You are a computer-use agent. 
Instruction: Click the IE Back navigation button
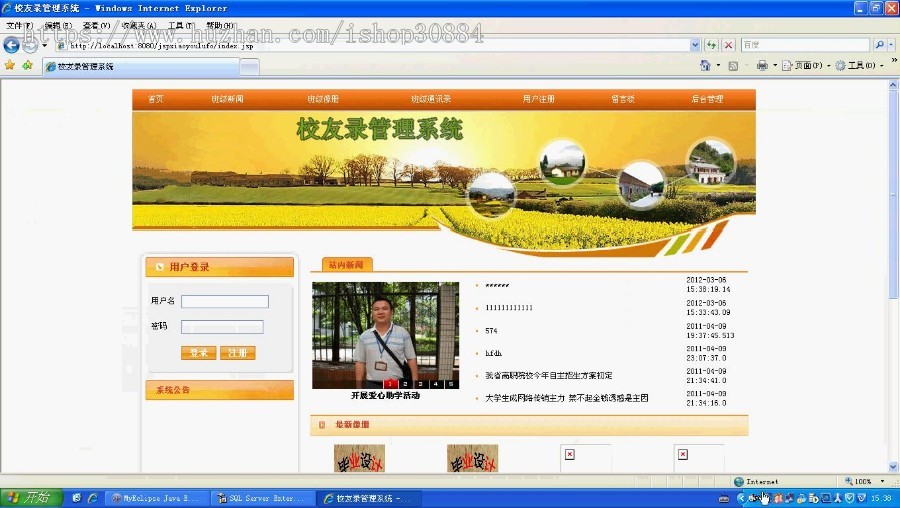tap(11, 45)
